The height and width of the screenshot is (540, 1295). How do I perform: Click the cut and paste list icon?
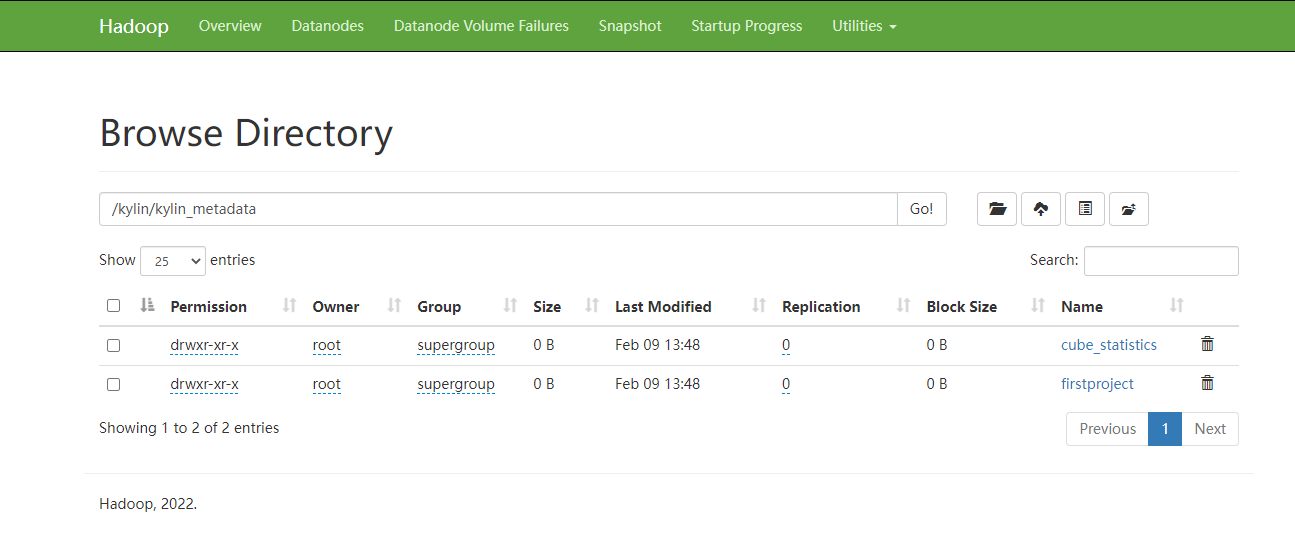(x=1085, y=209)
